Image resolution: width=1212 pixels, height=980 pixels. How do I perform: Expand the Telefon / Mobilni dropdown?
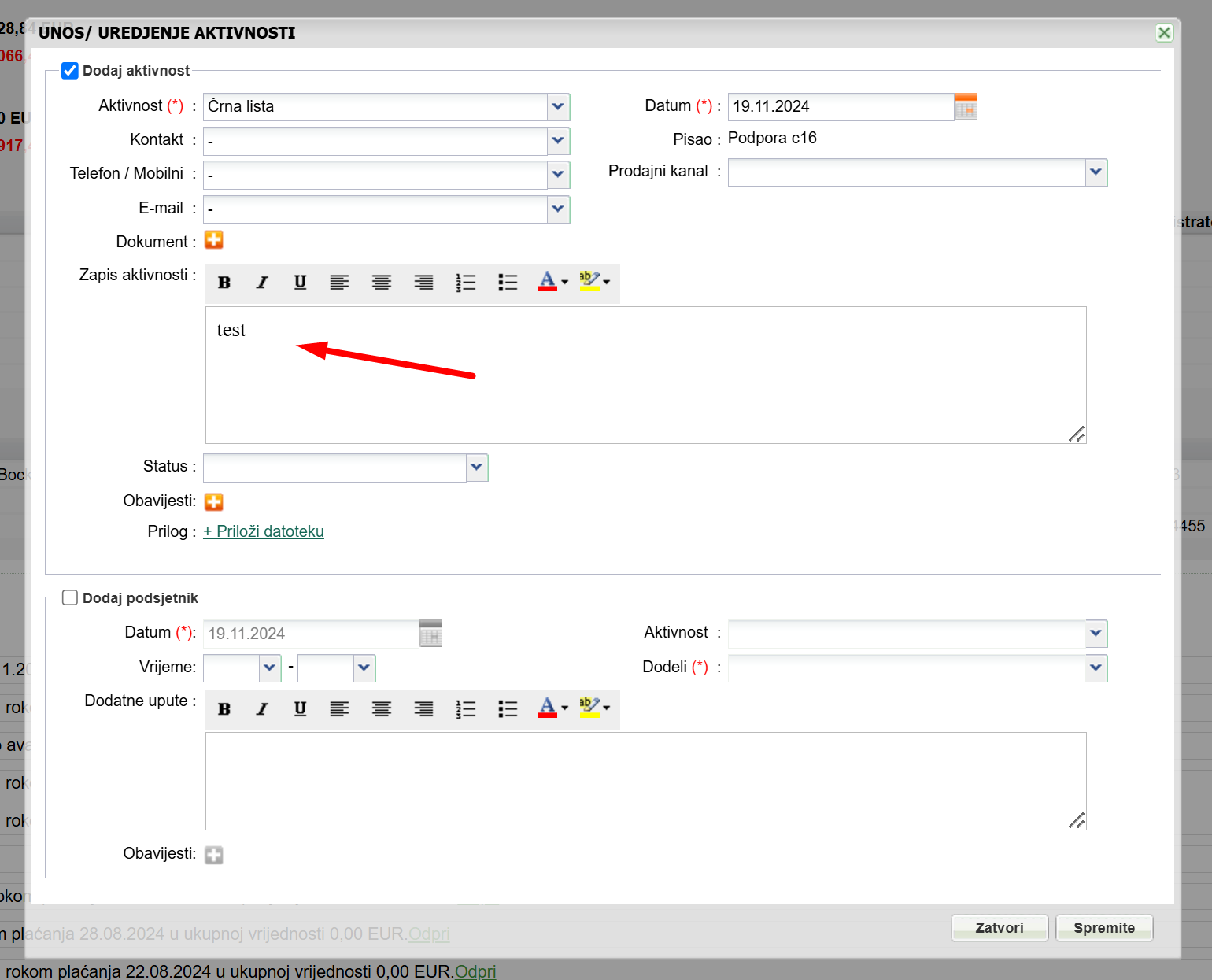(558, 175)
